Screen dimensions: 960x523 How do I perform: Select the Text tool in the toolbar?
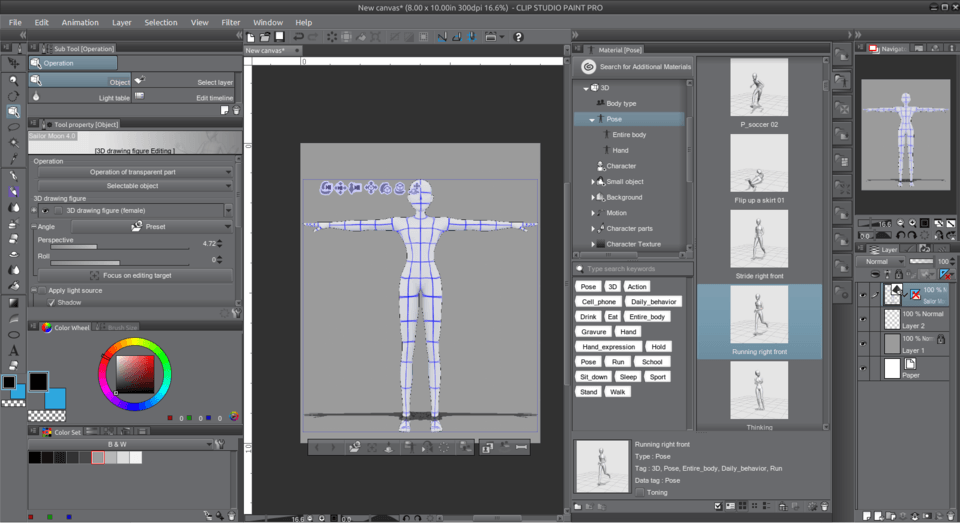coord(14,351)
